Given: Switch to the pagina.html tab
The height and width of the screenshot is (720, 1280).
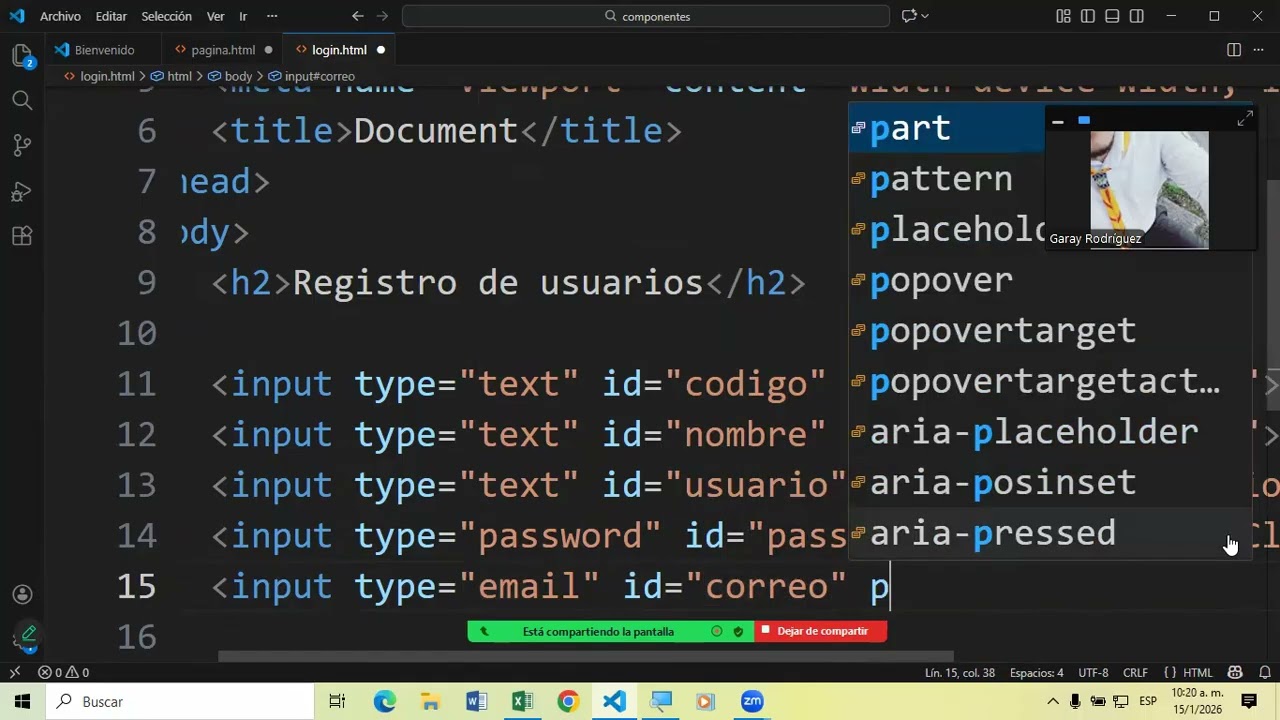Looking at the screenshot, I should (223, 50).
